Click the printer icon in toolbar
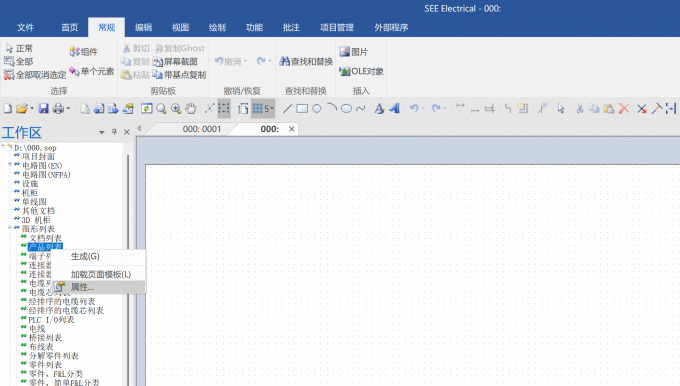Screen dimensions: 680x386 click(x=58, y=108)
